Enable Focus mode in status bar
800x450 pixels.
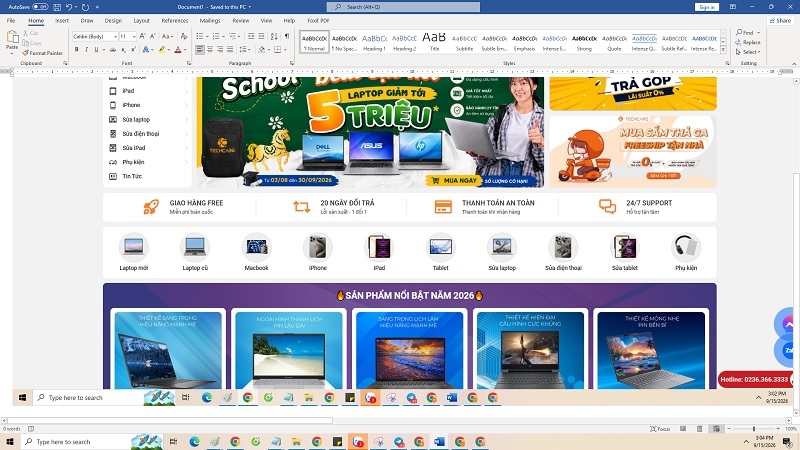660,429
